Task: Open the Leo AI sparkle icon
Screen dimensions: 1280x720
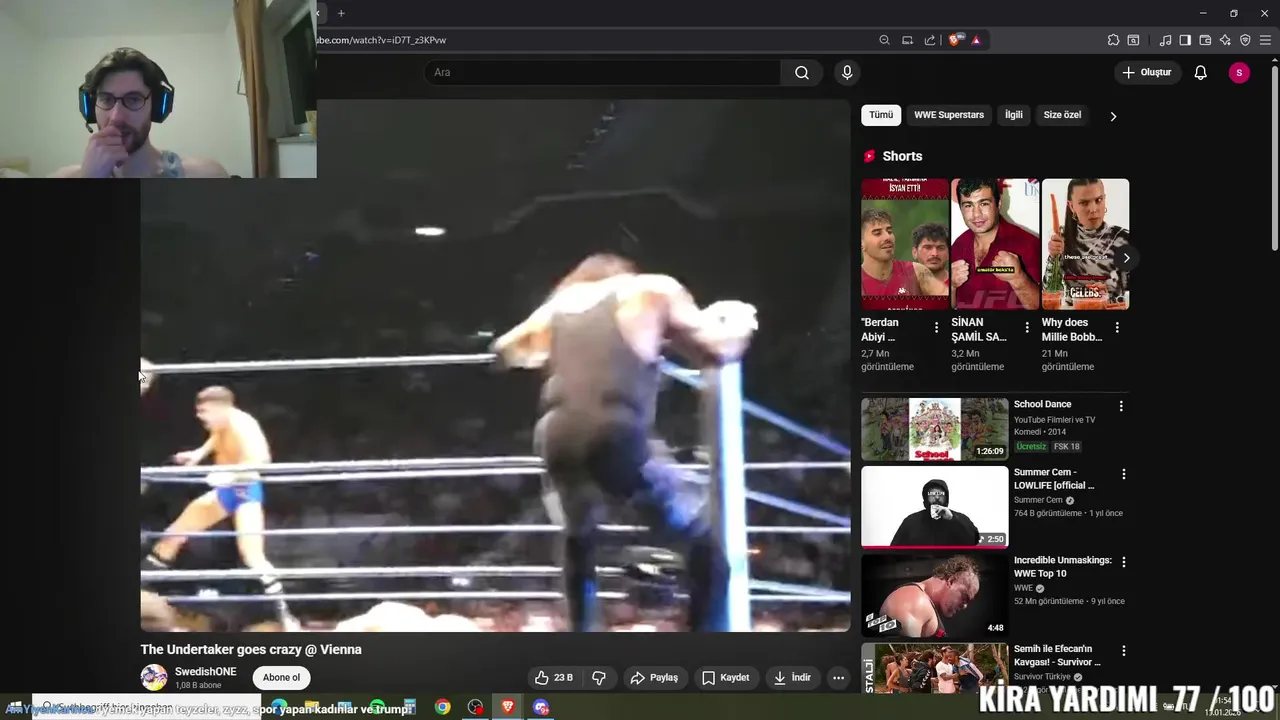Action: [1225, 40]
